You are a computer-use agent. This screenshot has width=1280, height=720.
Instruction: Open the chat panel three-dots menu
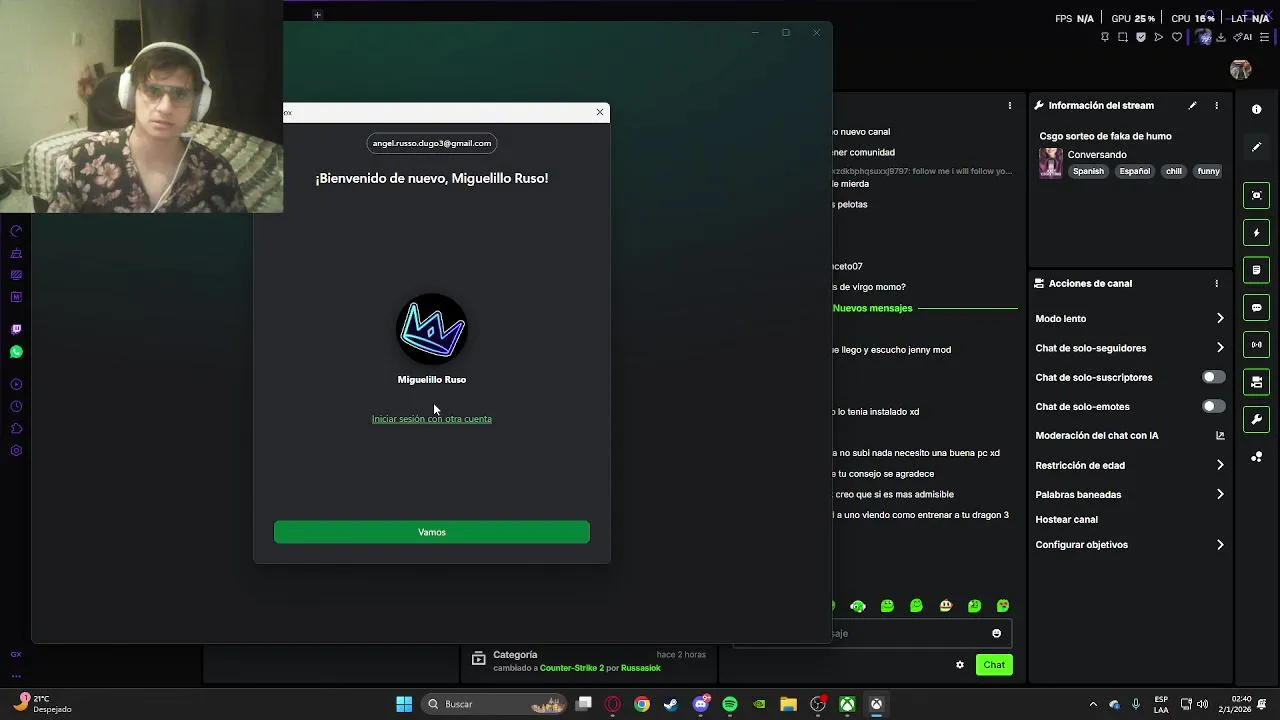coord(1010,105)
